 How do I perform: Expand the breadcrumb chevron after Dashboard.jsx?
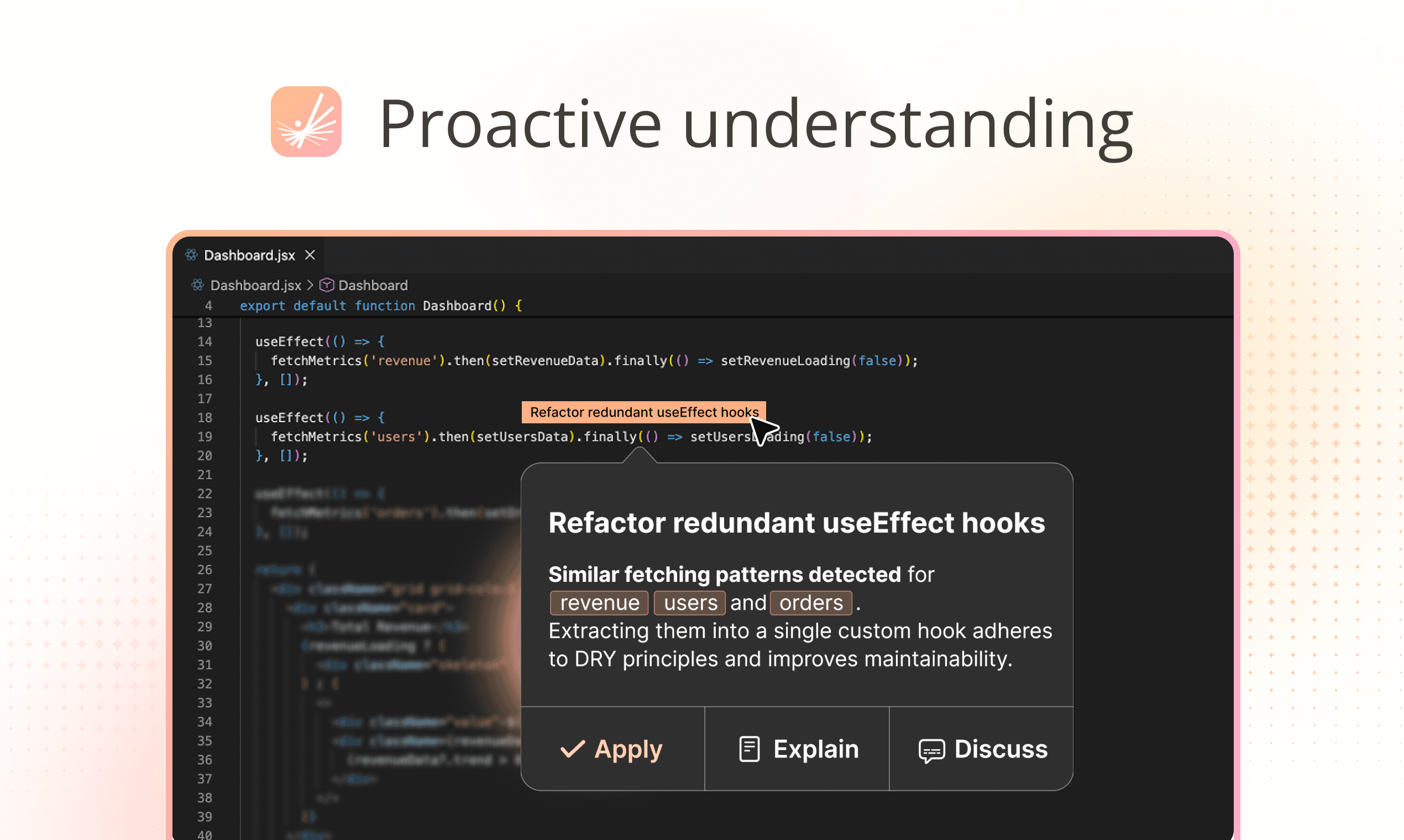pos(310,285)
